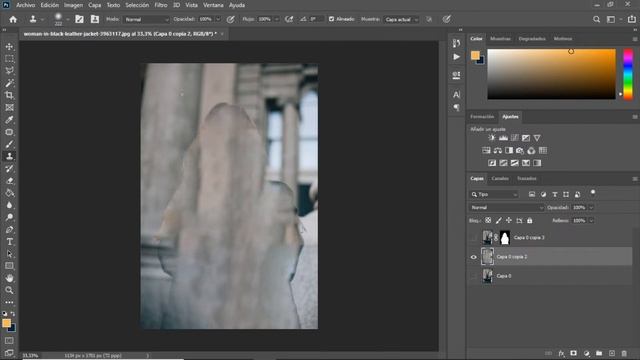Toggle lock position icon
The width and height of the screenshot is (640, 360).
(509, 220)
